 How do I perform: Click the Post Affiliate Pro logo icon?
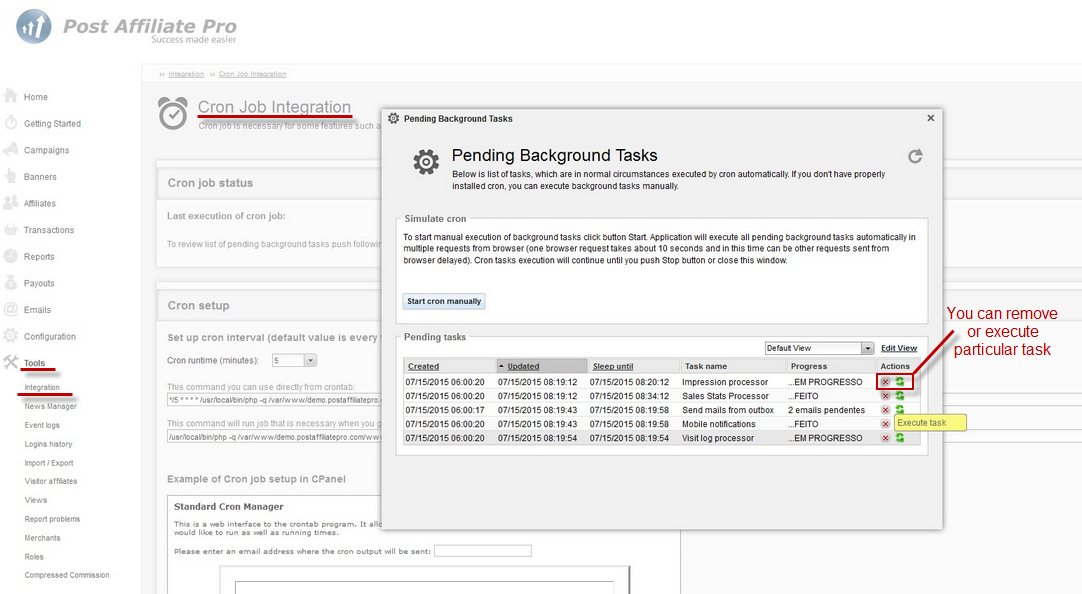pyautogui.click(x=34, y=26)
